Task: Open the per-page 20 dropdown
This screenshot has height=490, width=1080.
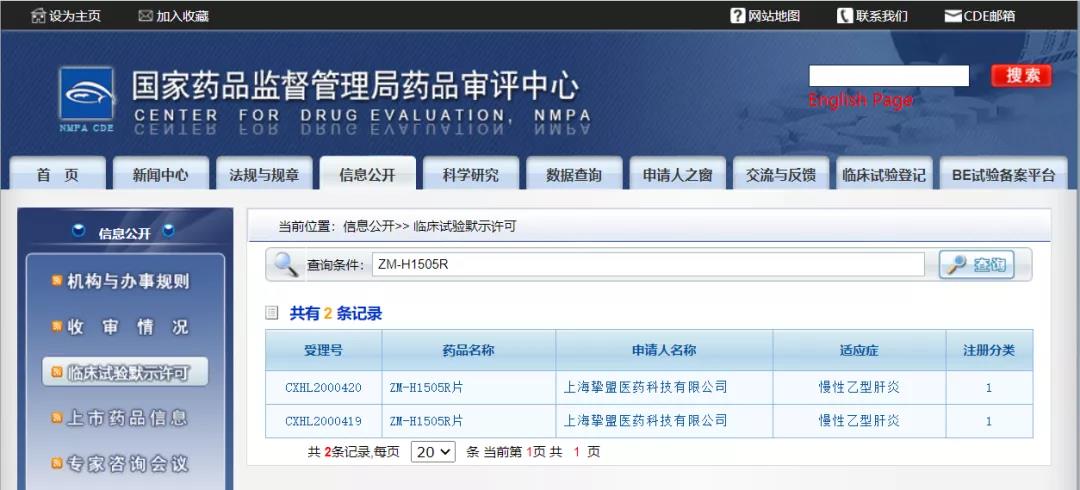Action: [434, 452]
